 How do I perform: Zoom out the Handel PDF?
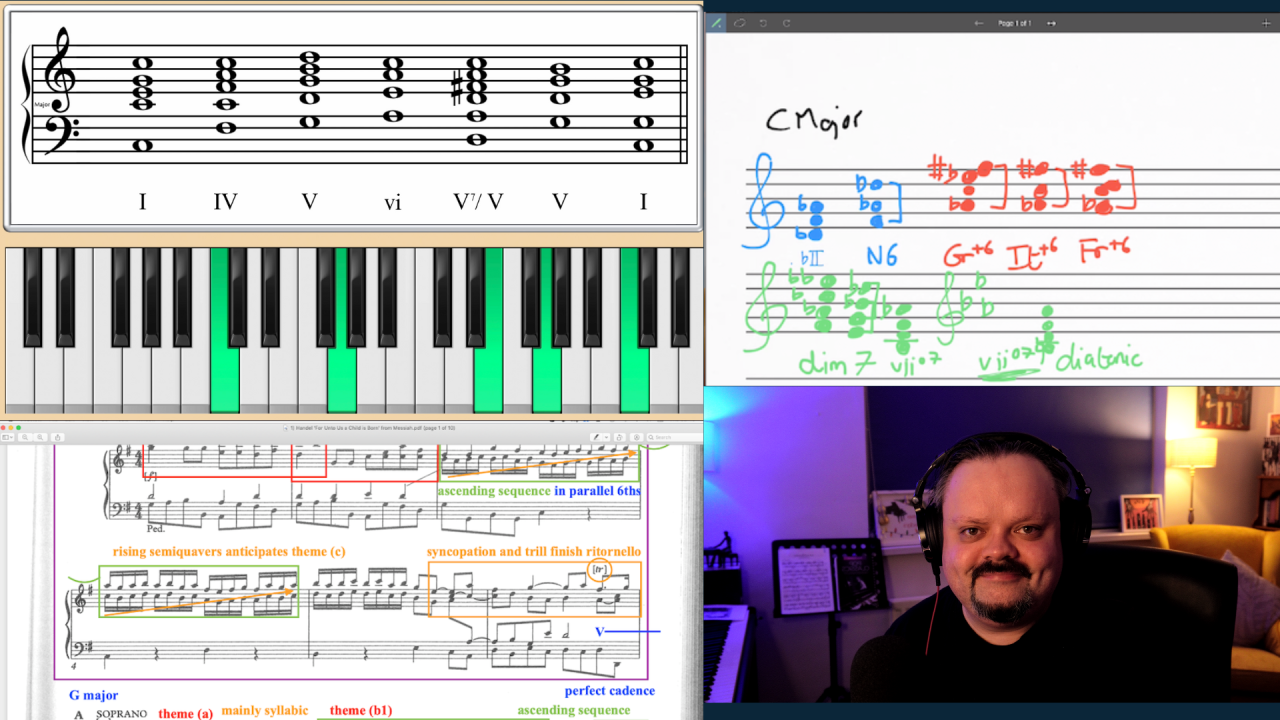(26, 437)
